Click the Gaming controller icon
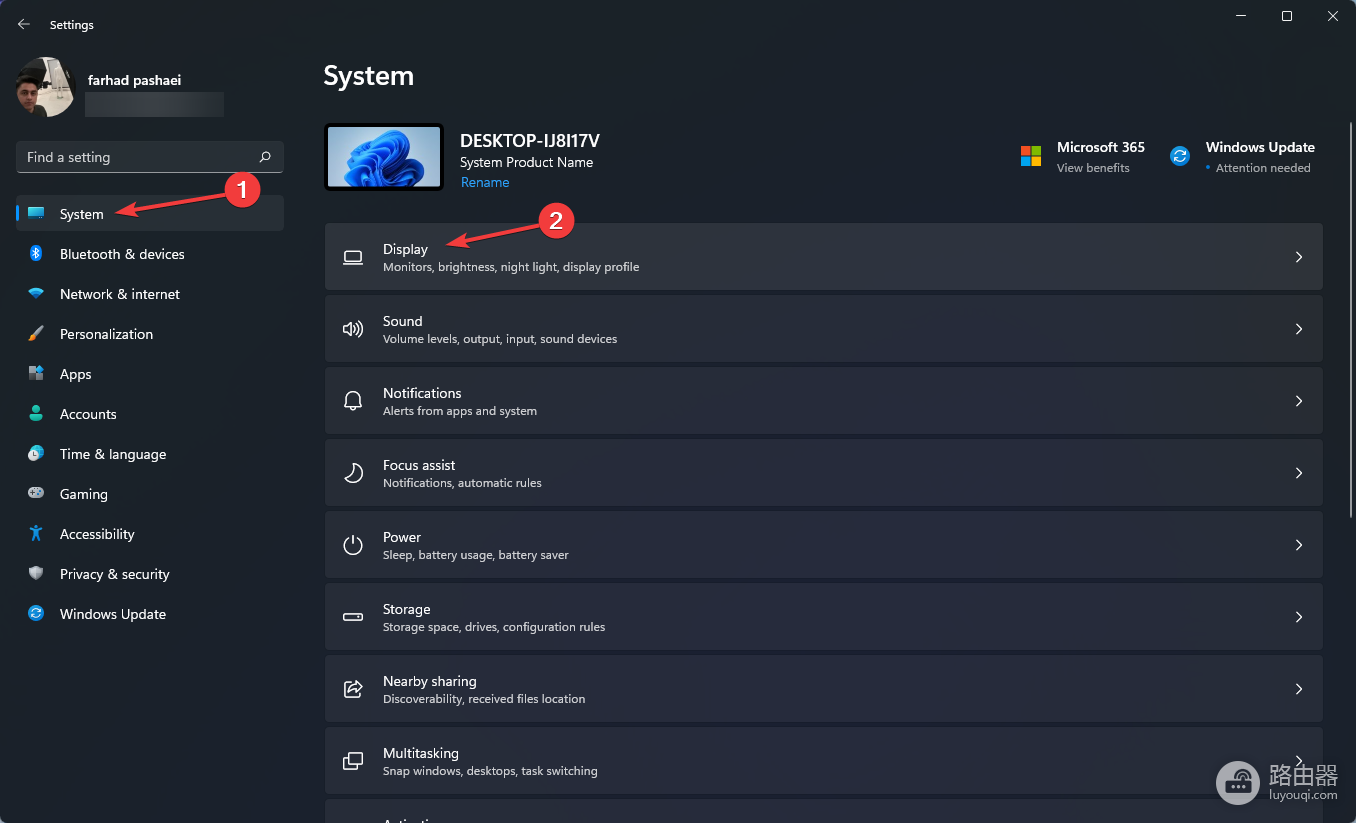This screenshot has width=1356, height=823. point(36,494)
